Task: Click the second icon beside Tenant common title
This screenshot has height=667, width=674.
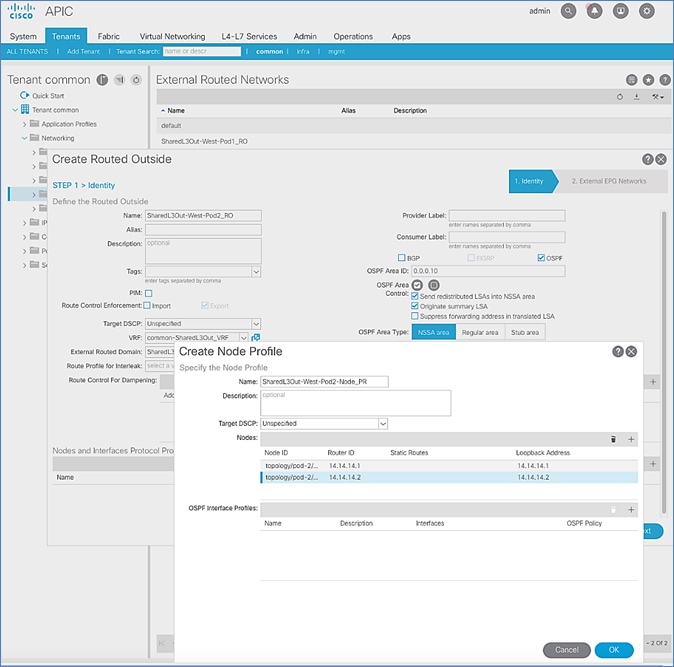Action: (x=119, y=80)
